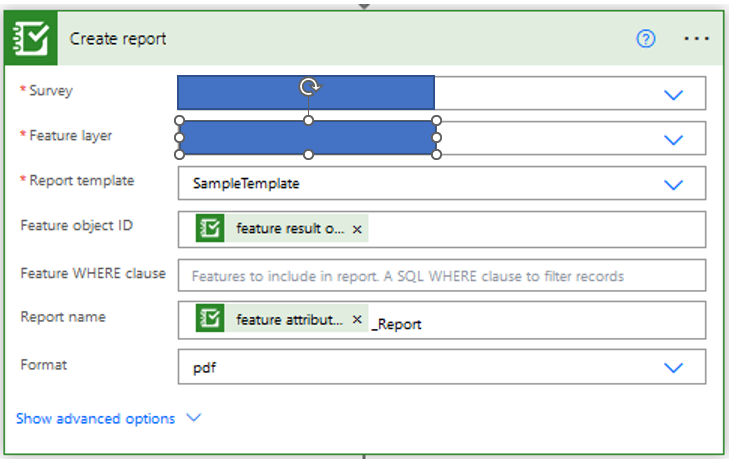Expand the Survey dropdown arrow
Image resolution: width=729 pixels, height=459 pixels.
673,94
